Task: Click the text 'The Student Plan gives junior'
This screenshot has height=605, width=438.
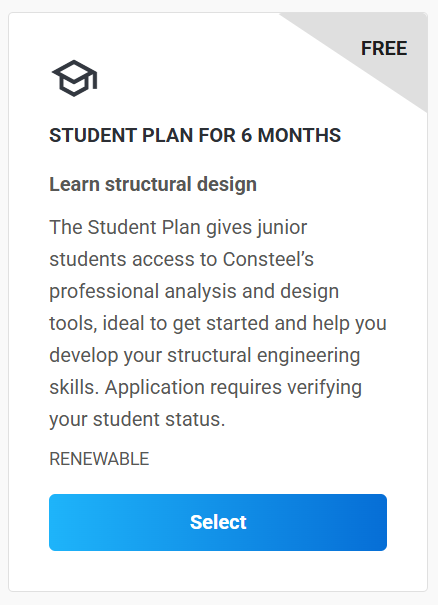Action: 178,227
